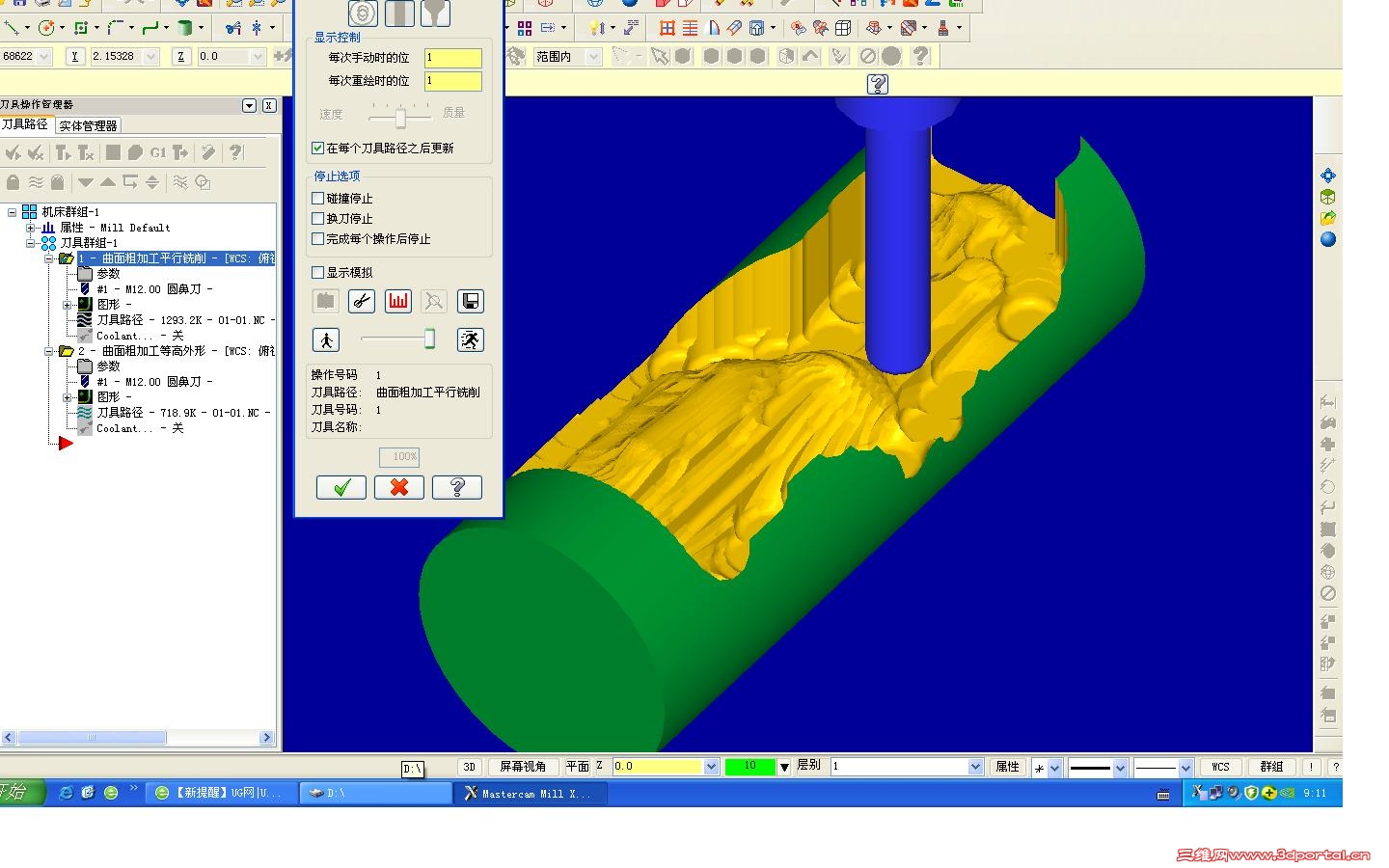Open help in the verify dialog
Image resolution: width=1389 pixels, height=868 pixels.
tap(457, 487)
